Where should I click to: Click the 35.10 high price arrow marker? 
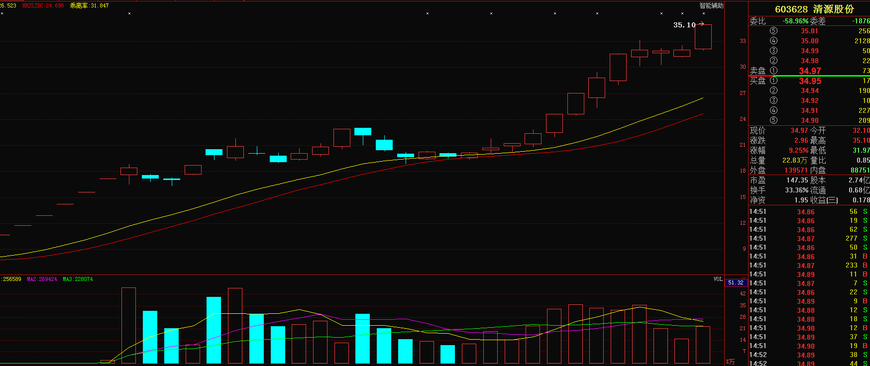pyautogui.click(x=689, y=25)
